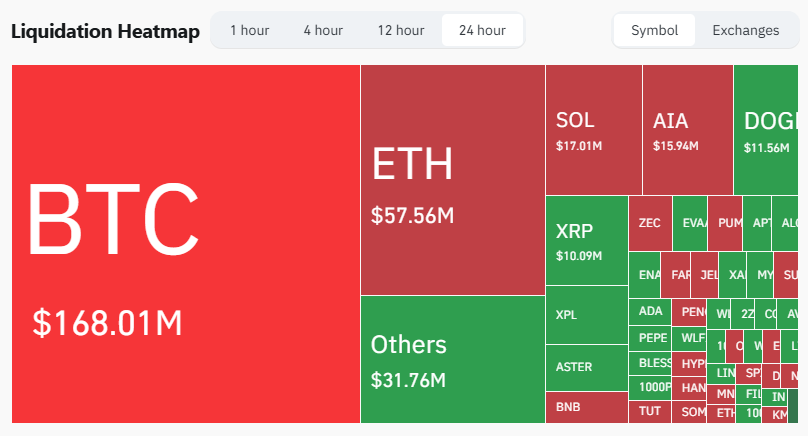
Task: Choose the 12 hour timeframe tab
Action: 401,30
